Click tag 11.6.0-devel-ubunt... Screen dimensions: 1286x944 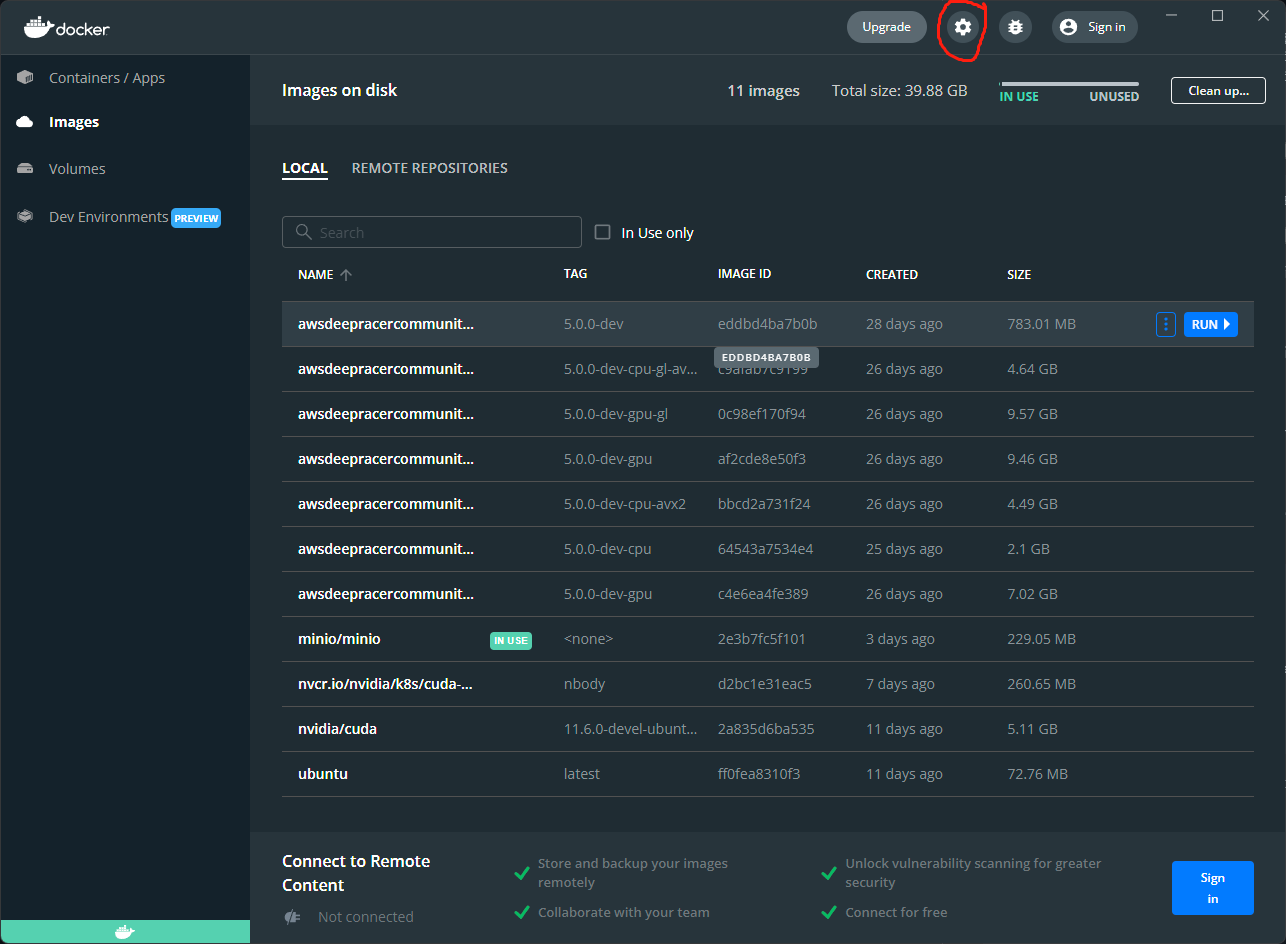tap(631, 729)
